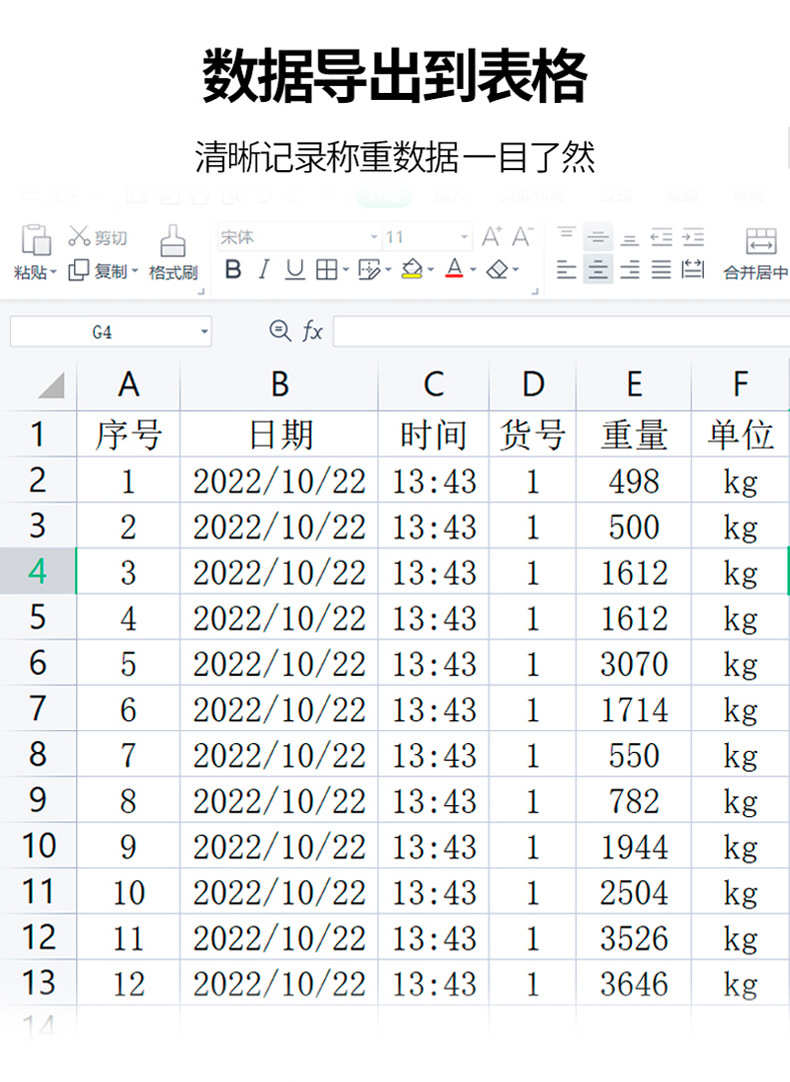Increase font size with A+ icon

[x=491, y=237]
